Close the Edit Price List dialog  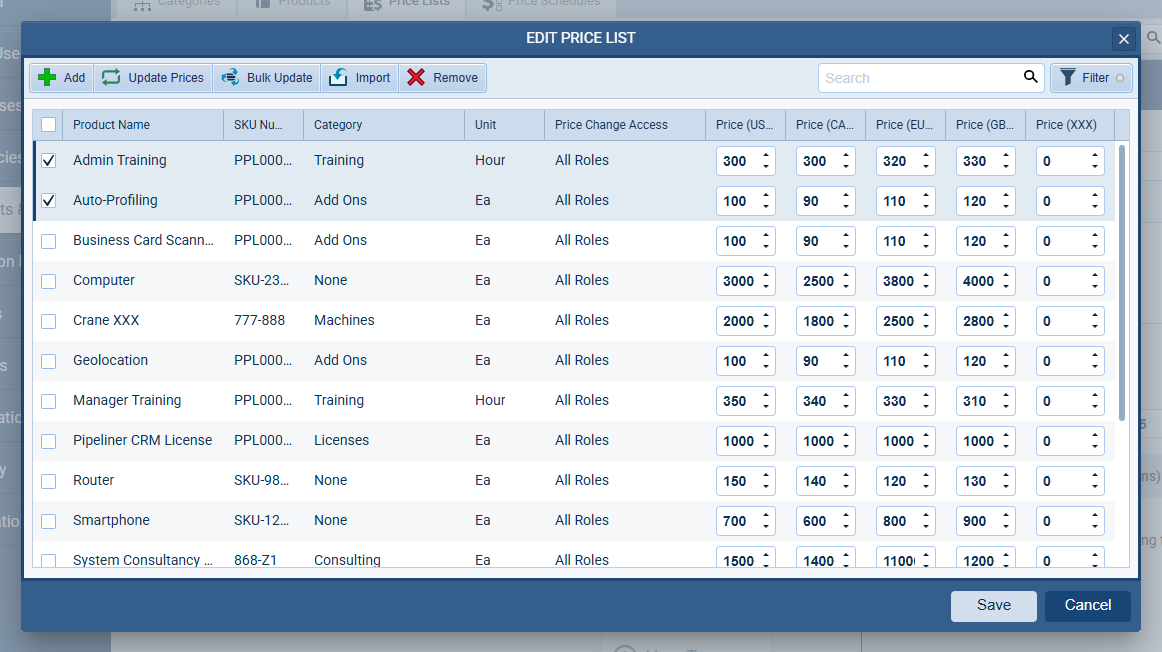[x=1124, y=39]
